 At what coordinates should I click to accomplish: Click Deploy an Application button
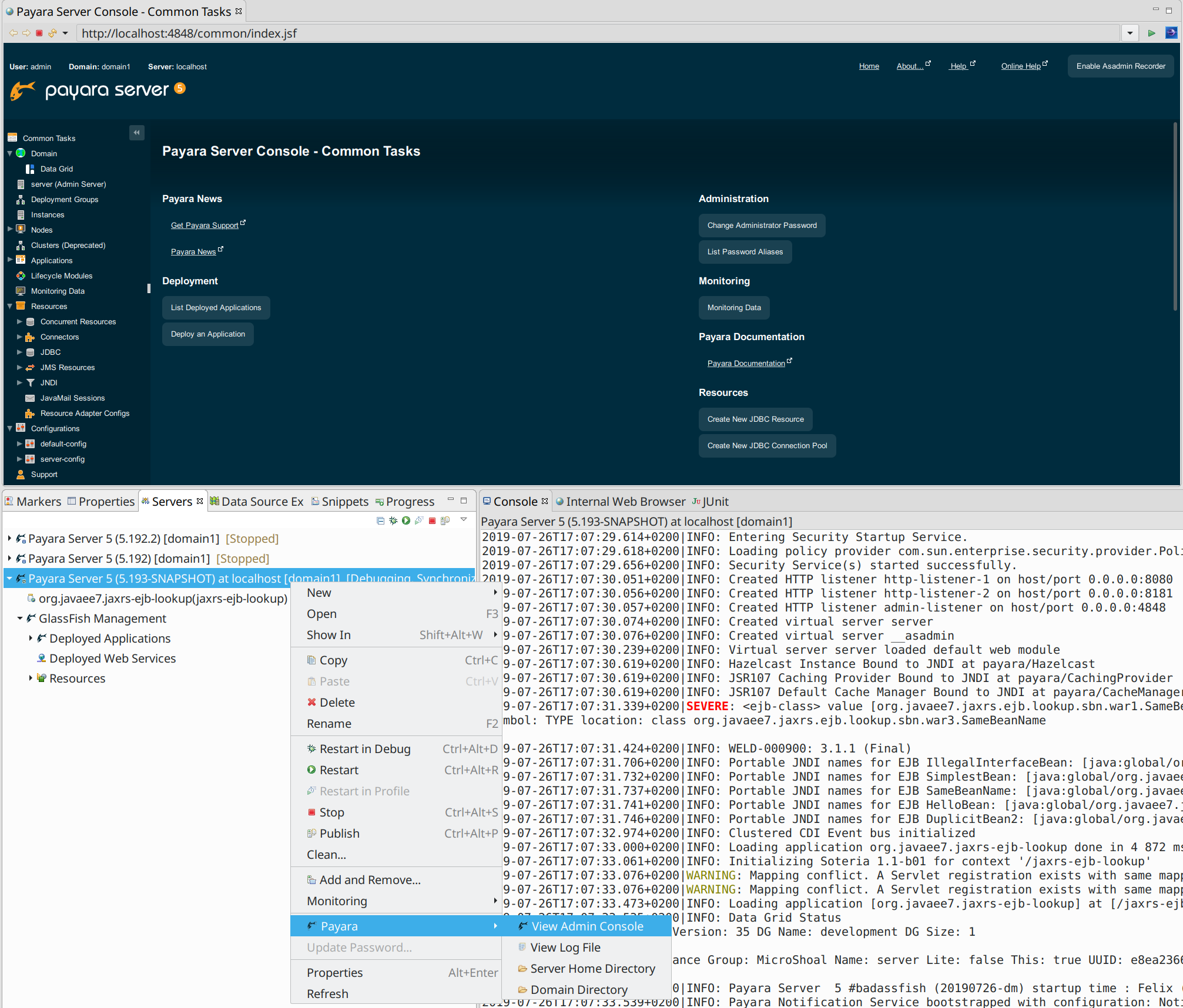pyautogui.click(x=207, y=334)
